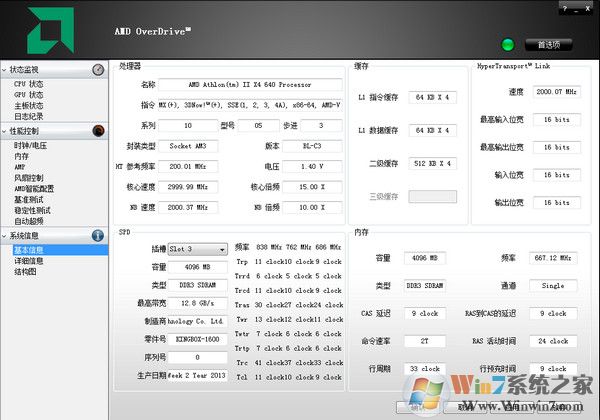
Task: Click the green status indicator light
Action: 507,44
